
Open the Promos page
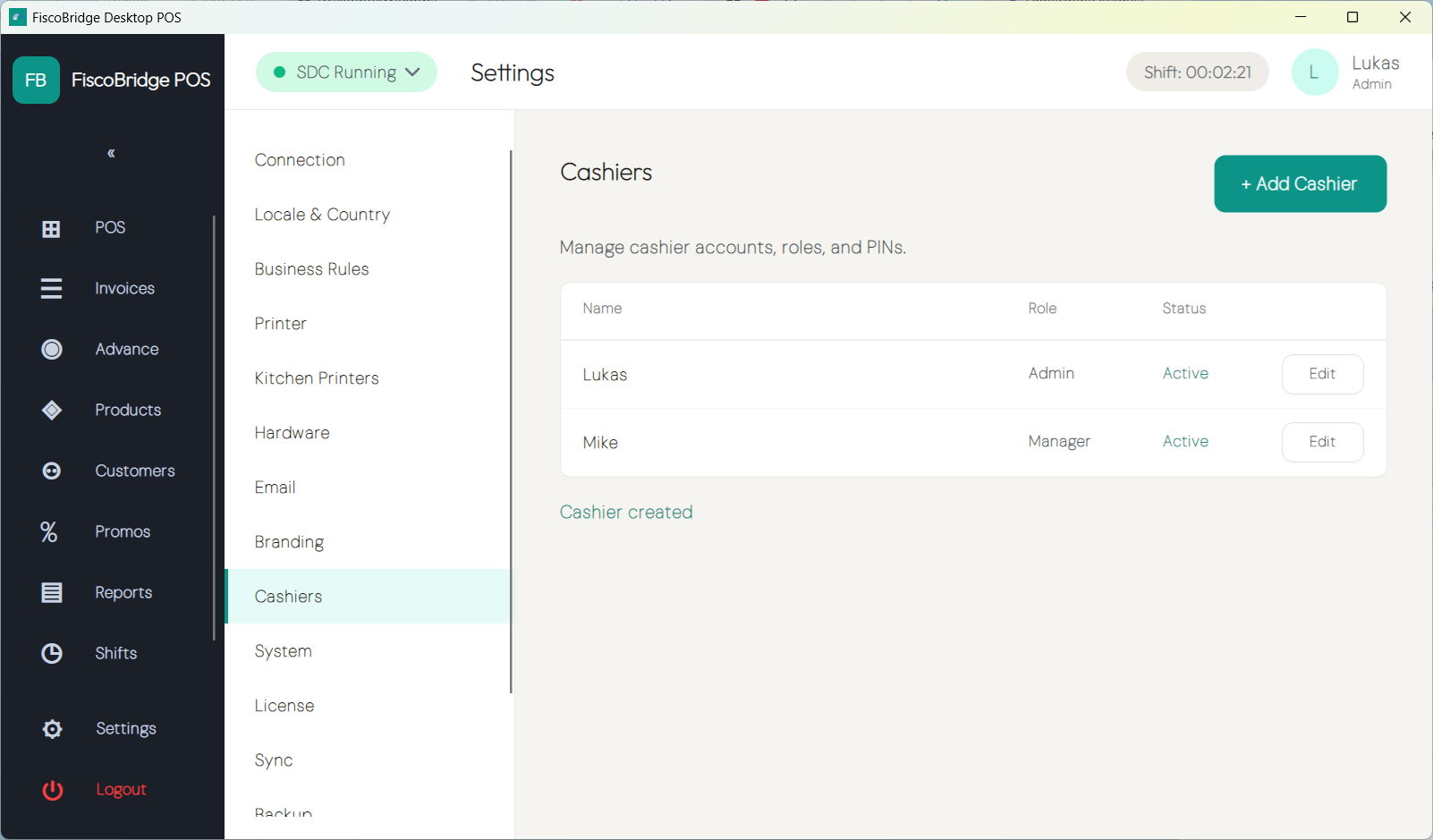point(123,531)
